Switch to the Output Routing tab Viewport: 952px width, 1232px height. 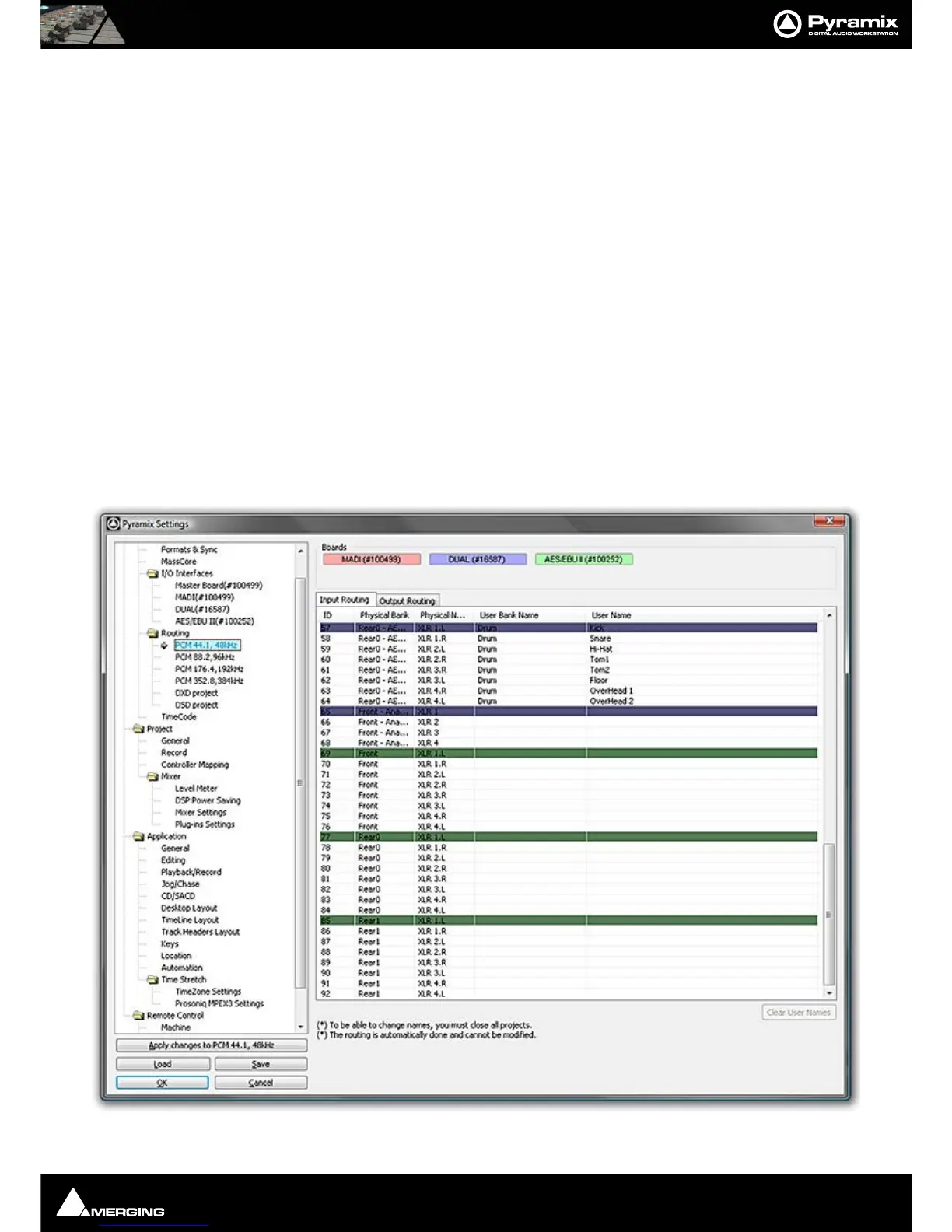click(x=407, y=600)
